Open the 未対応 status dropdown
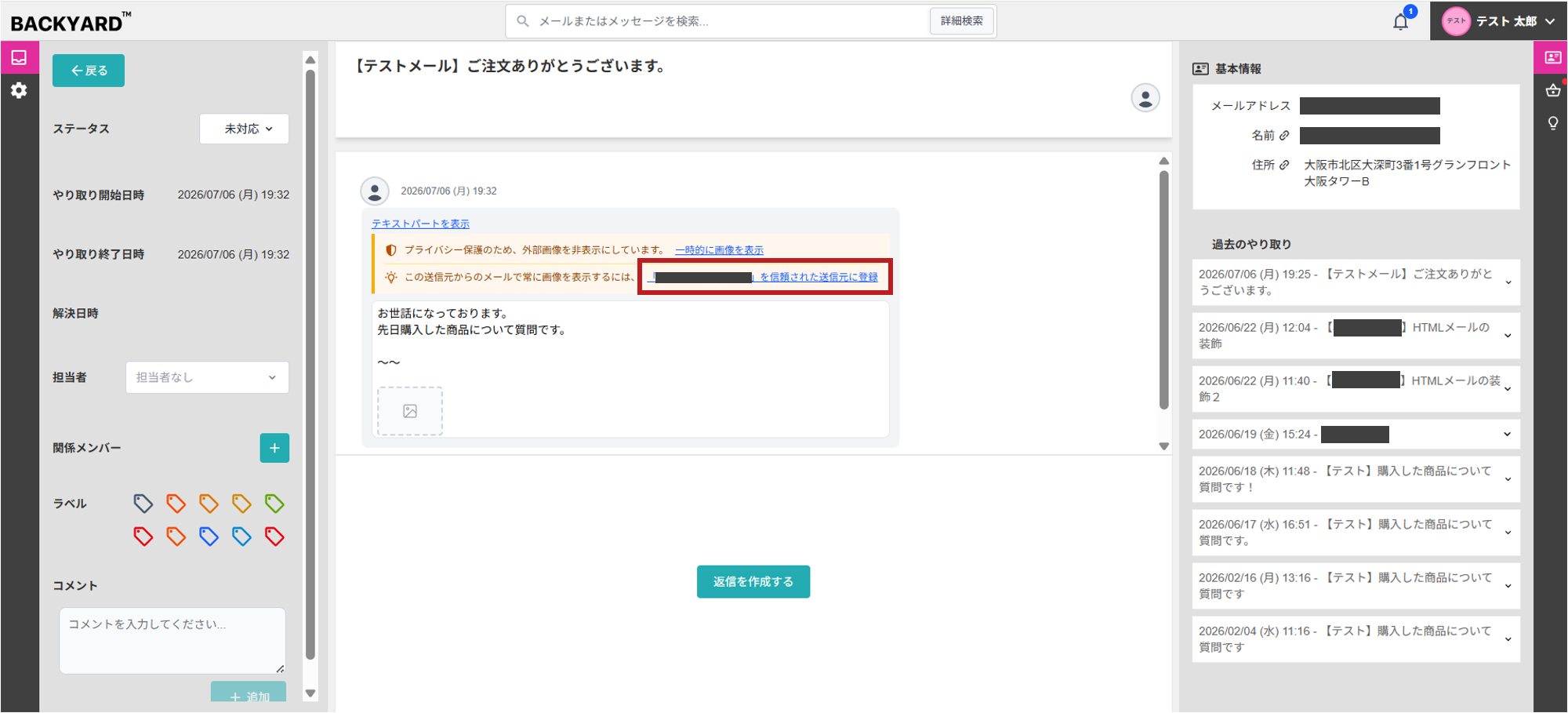This screenshot has width=1568, height=713. pos(245,129)
